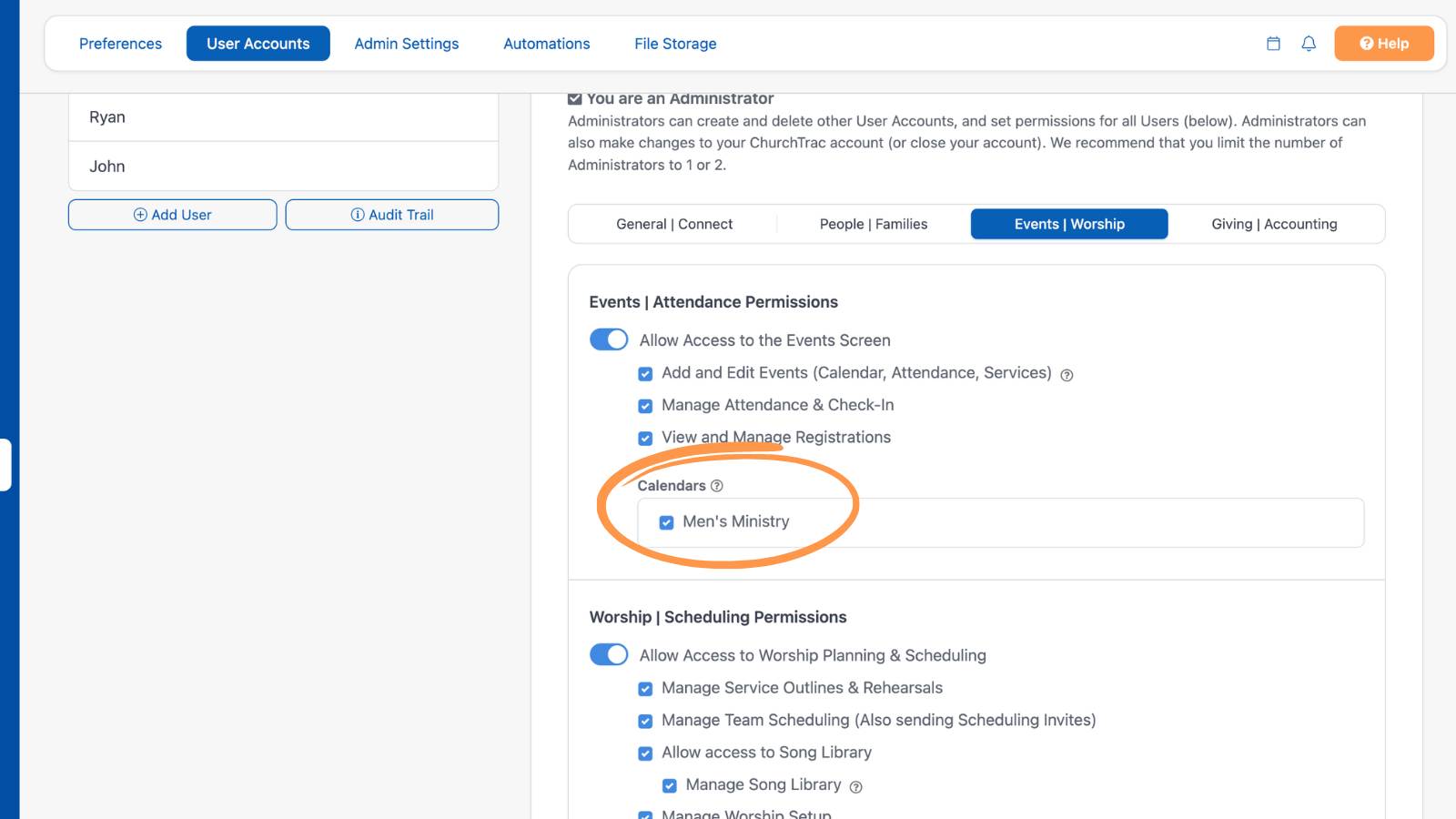Switch to People | Families tab
The height and width of the screenshot is (819, 1456).
click(874, 224)
